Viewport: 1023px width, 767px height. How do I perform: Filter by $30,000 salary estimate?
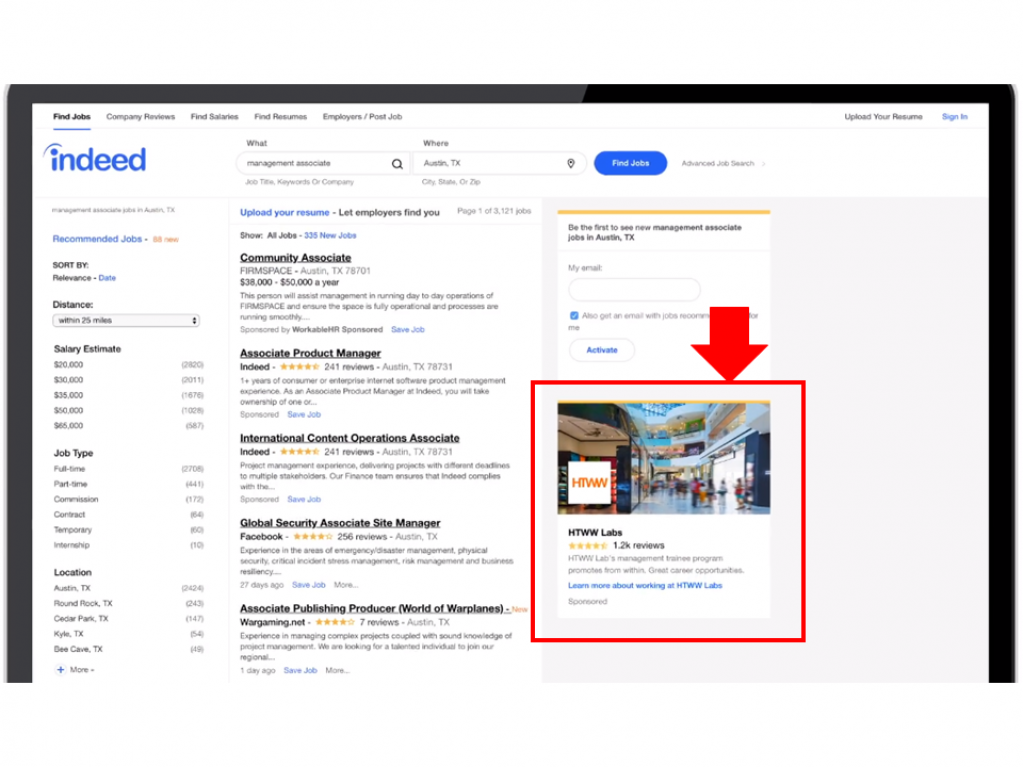[69, 380]
